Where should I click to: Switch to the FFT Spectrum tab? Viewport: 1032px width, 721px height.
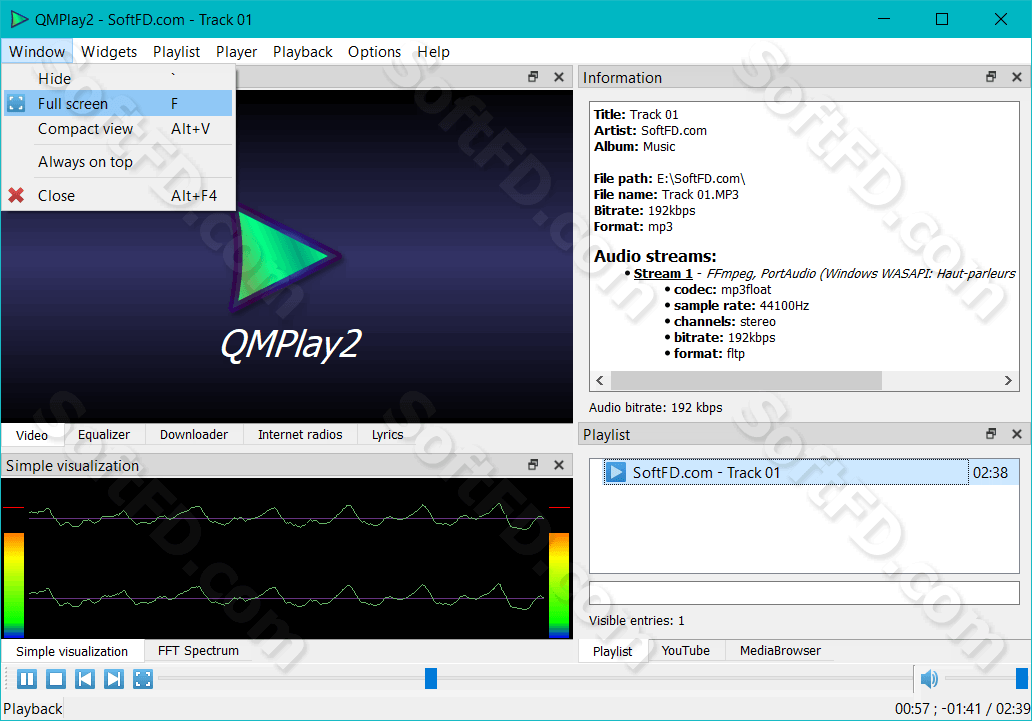click(x=198, y=651)
